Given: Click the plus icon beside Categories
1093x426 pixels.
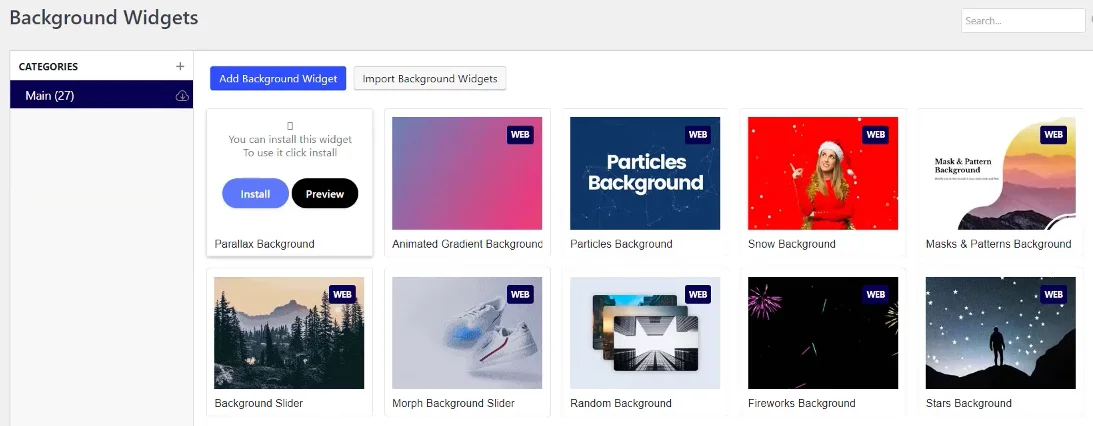Looking at the screenshot, I should [180, 66].
